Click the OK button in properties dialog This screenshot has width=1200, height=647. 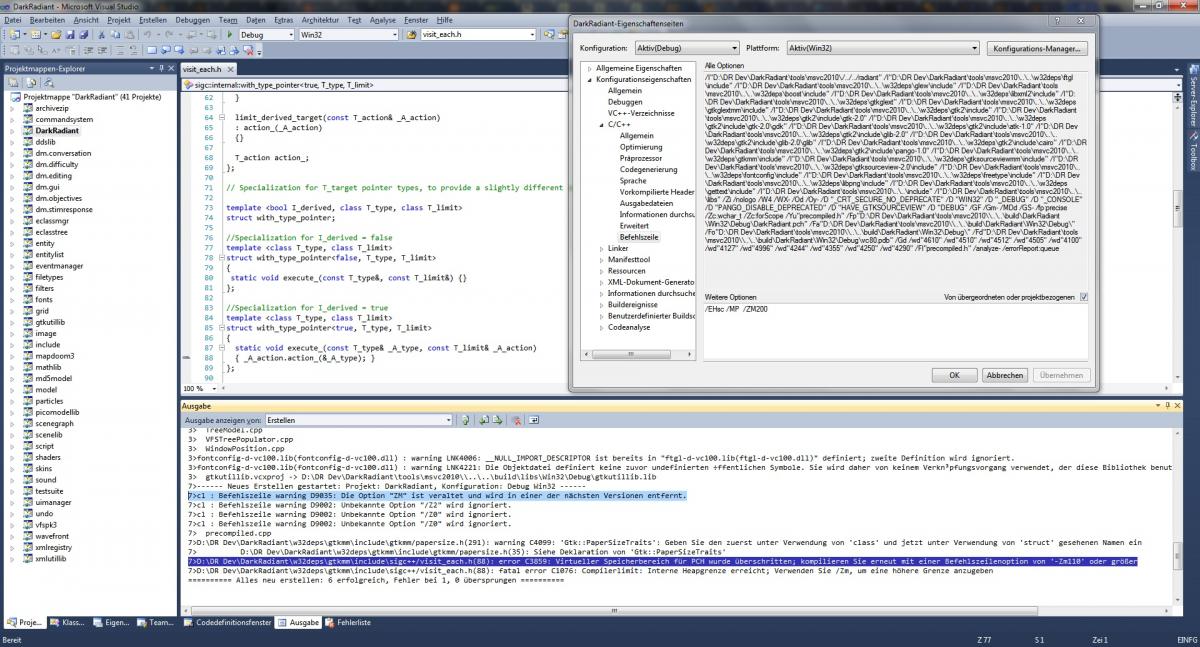click(954, 375)
